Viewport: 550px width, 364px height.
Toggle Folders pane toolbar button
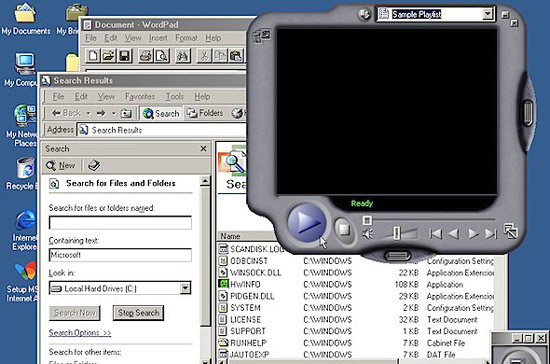point(205,113)
